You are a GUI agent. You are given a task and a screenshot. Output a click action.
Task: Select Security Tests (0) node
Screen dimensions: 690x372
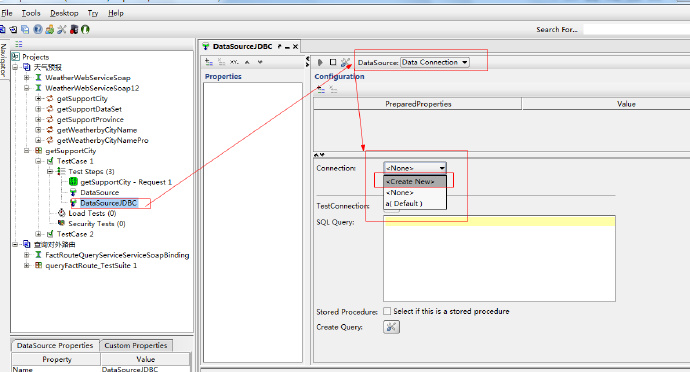97,224
